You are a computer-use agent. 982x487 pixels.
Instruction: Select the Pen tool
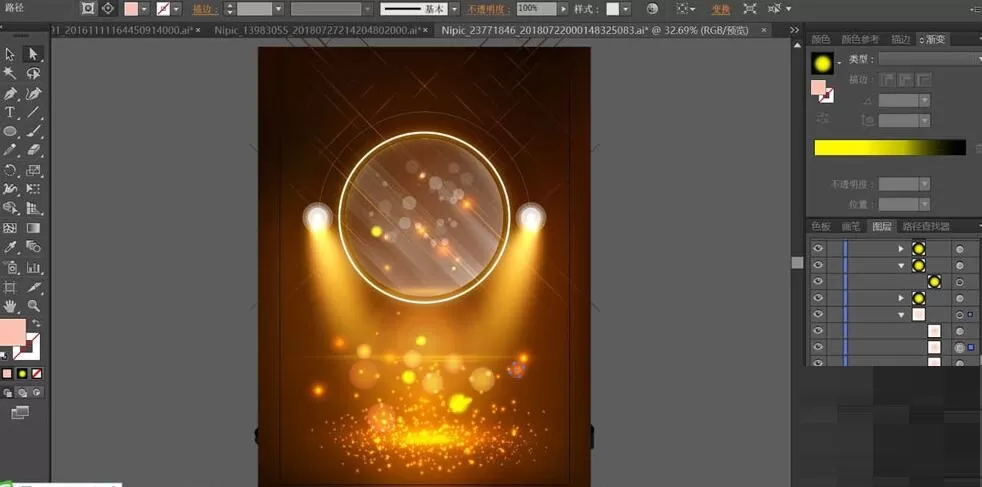(x=10, y=94)
